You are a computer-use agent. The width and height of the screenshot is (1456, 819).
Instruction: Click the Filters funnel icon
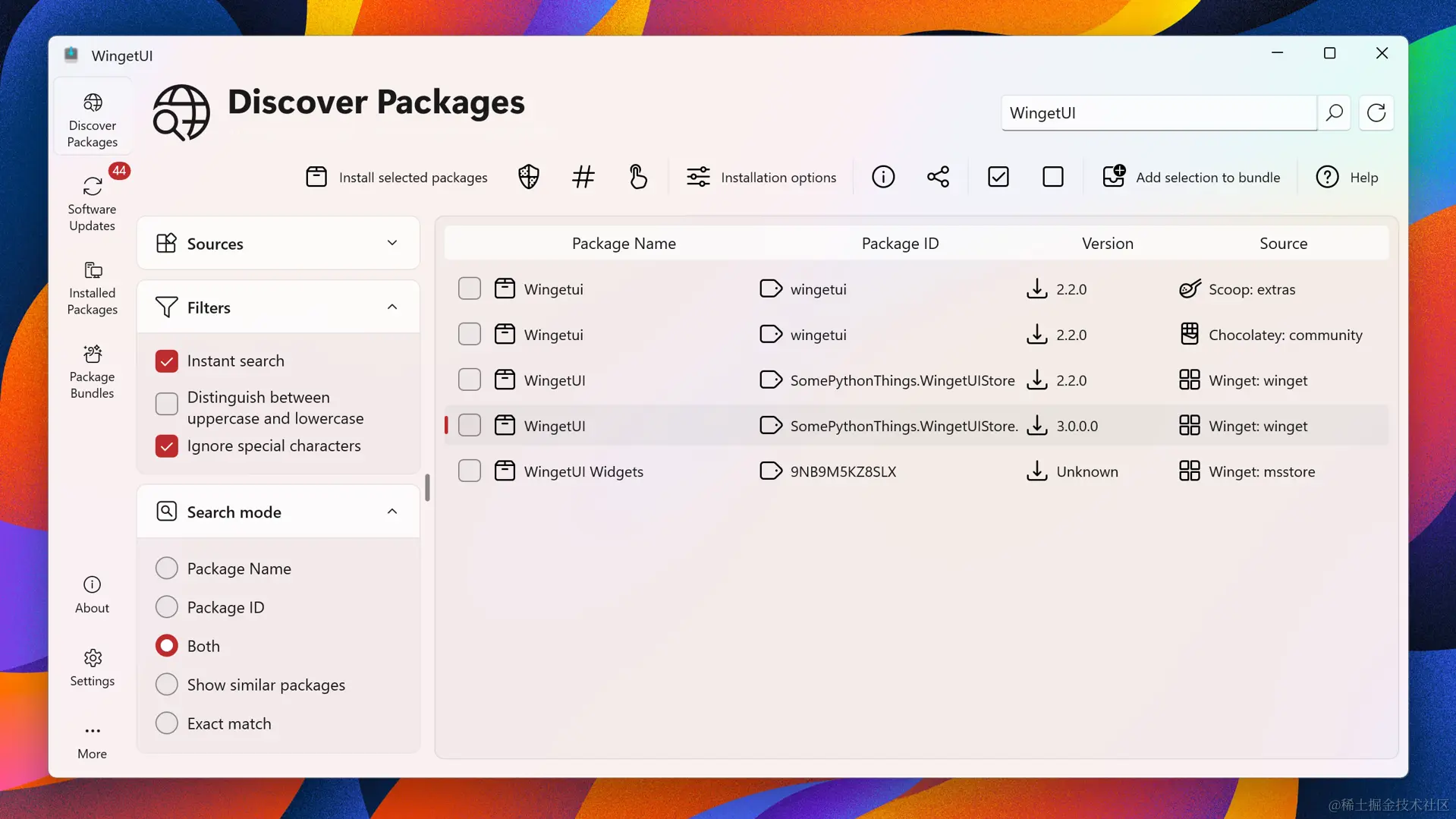(166, 307)
